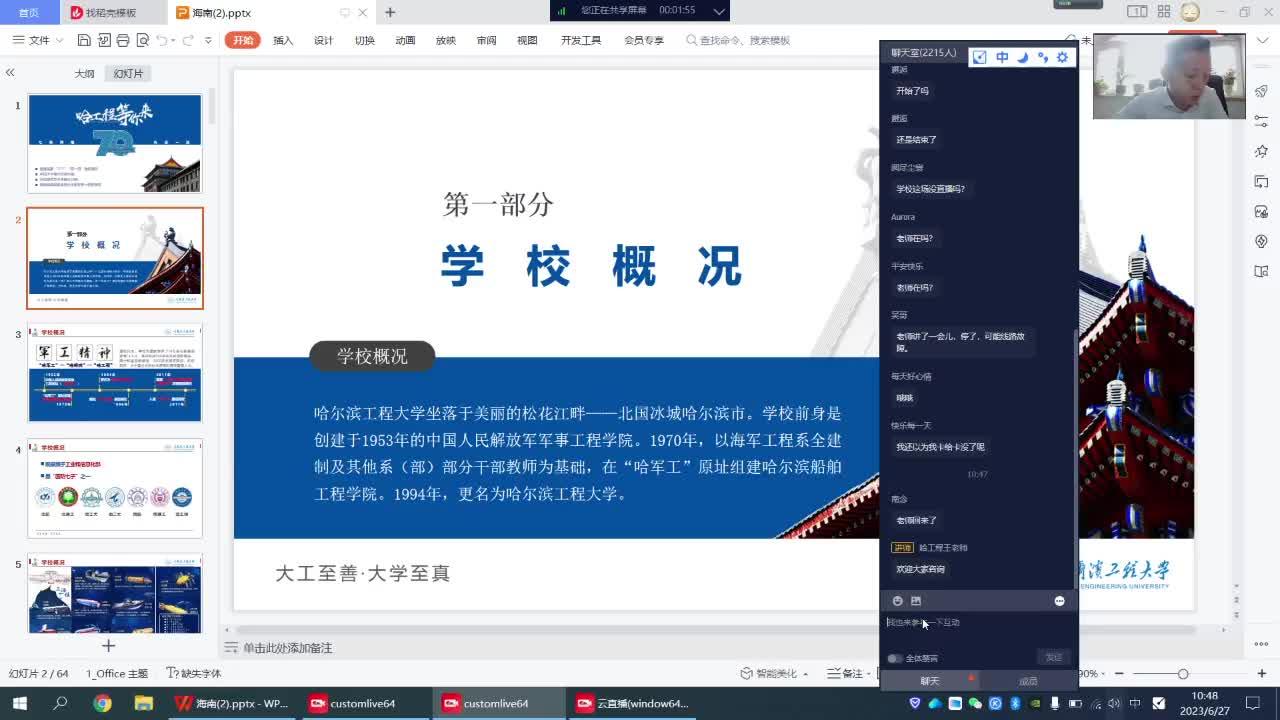
Task: Switch to the 聊天 tab in chat panel
Action: tap(930, 681)
